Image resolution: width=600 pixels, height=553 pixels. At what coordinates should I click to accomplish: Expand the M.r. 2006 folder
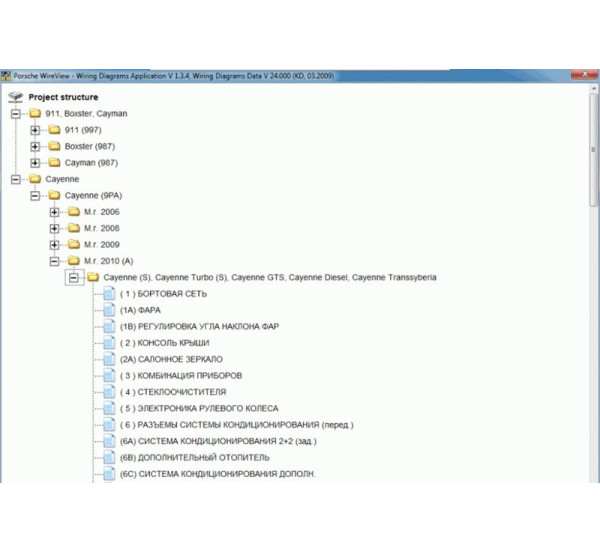point(54,212)
